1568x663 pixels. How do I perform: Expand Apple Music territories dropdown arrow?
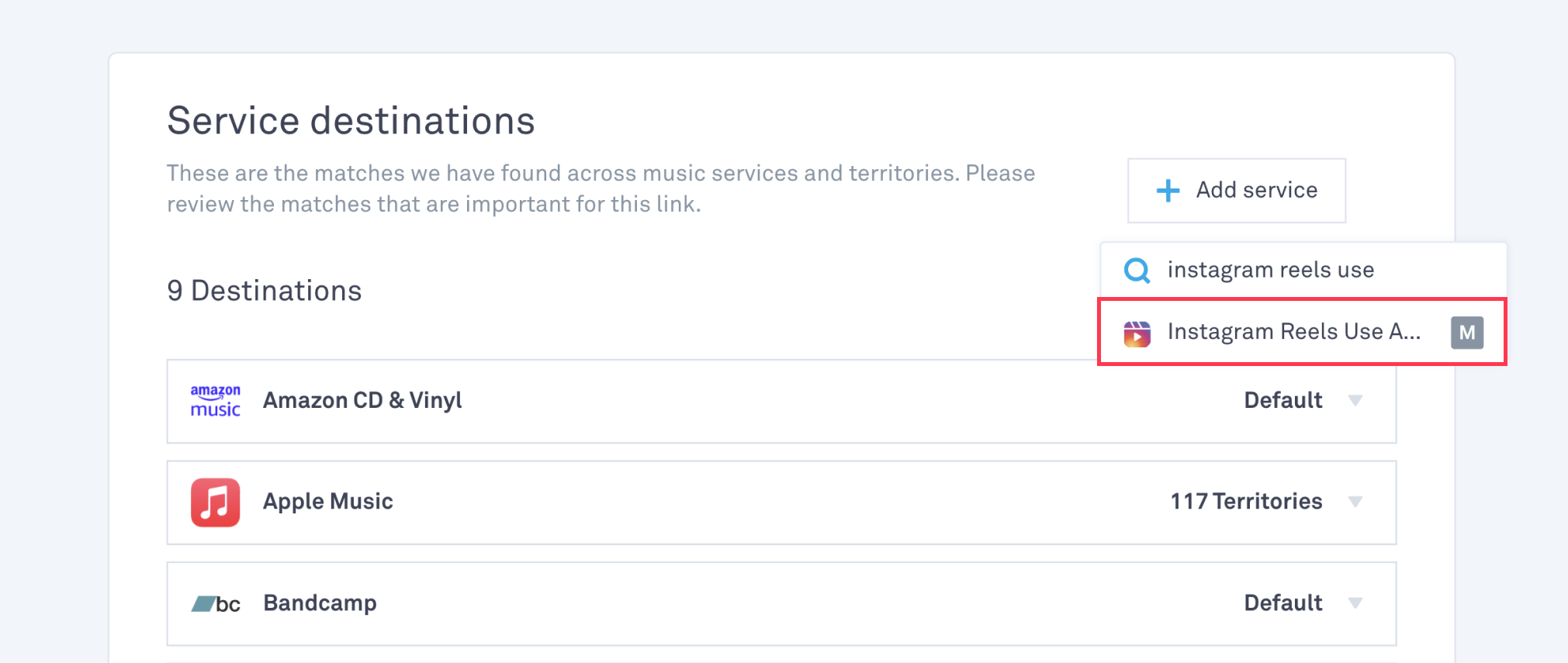[x=1355, y=502]
